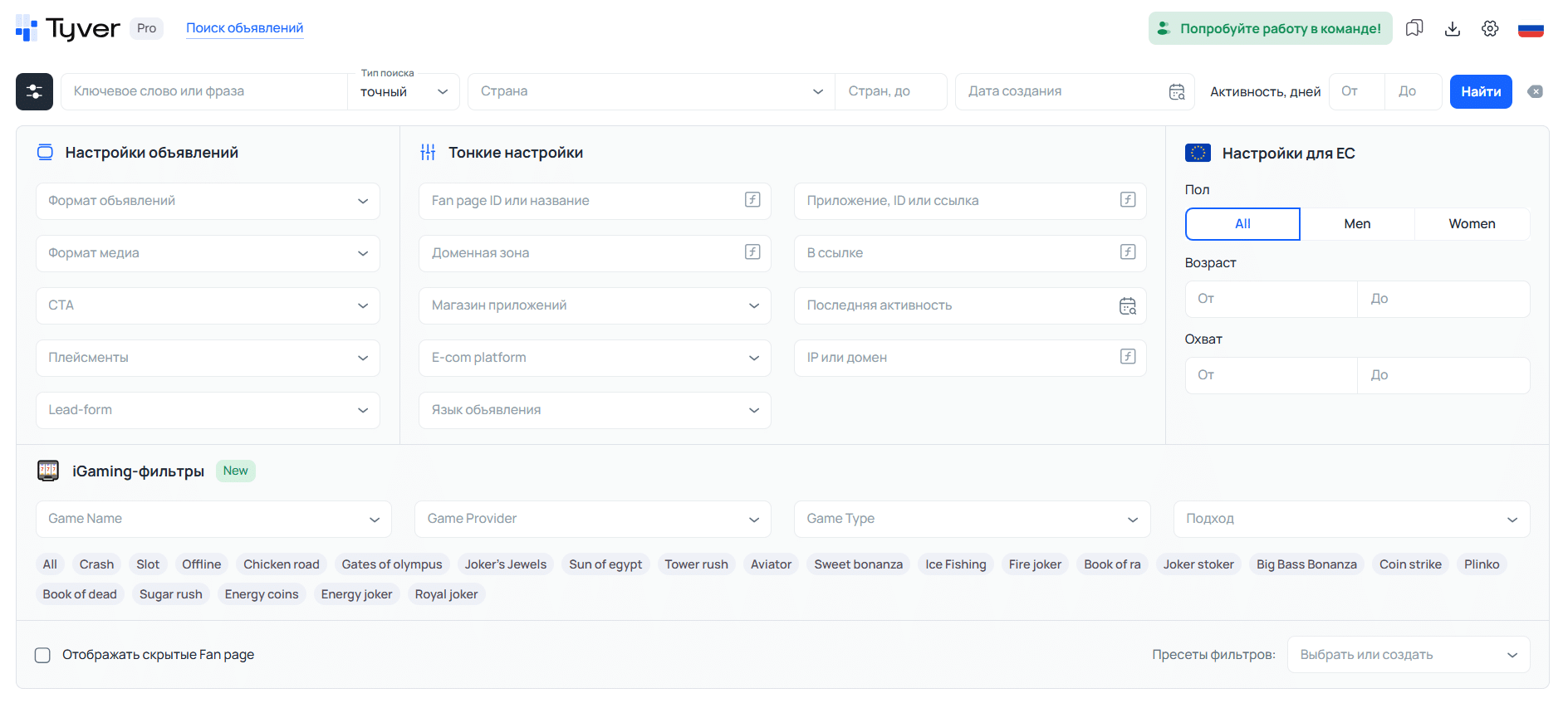Expand the Страна dropdown

(651, 91)
